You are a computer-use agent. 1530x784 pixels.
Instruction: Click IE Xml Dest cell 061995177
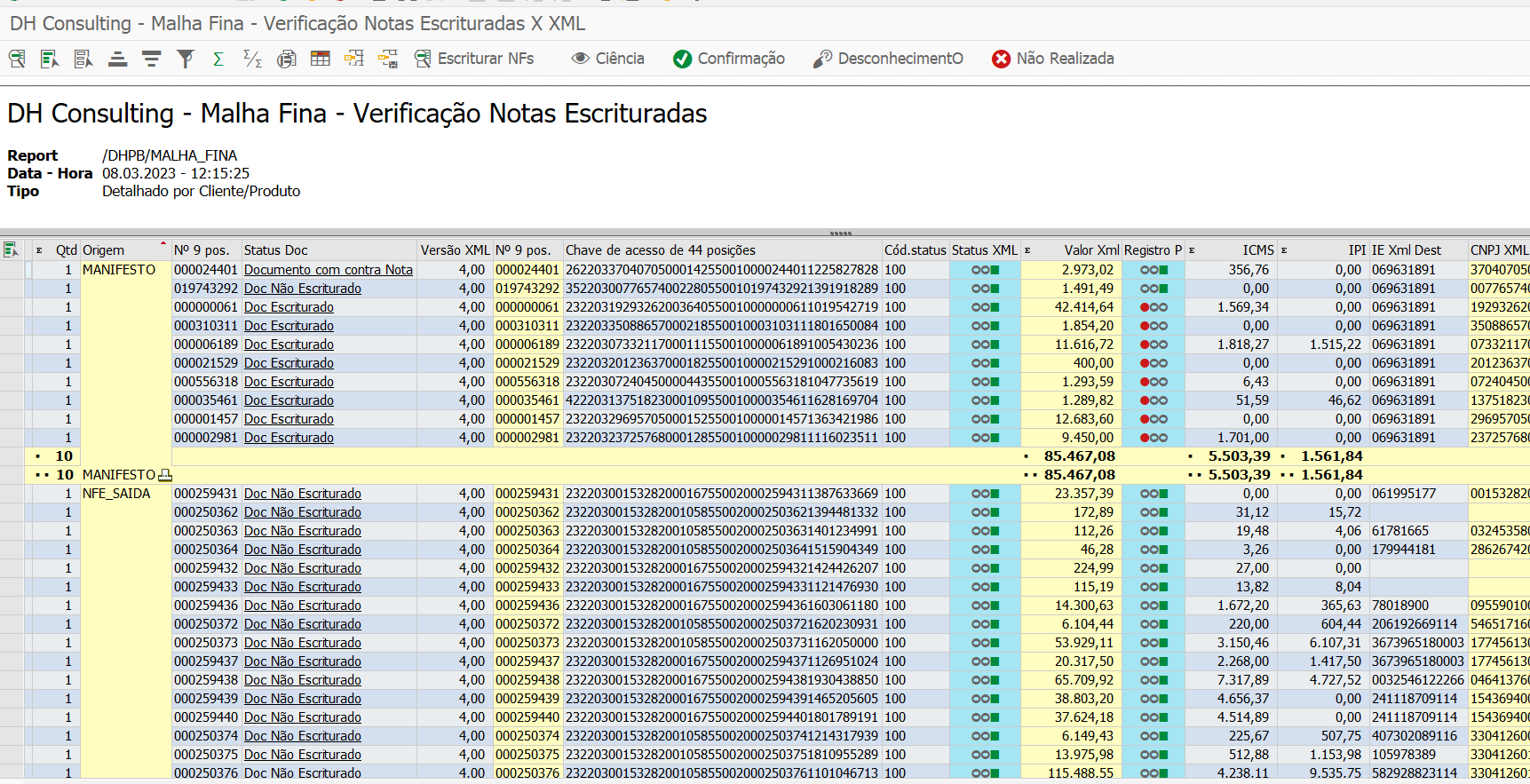tap(1418, 494)
